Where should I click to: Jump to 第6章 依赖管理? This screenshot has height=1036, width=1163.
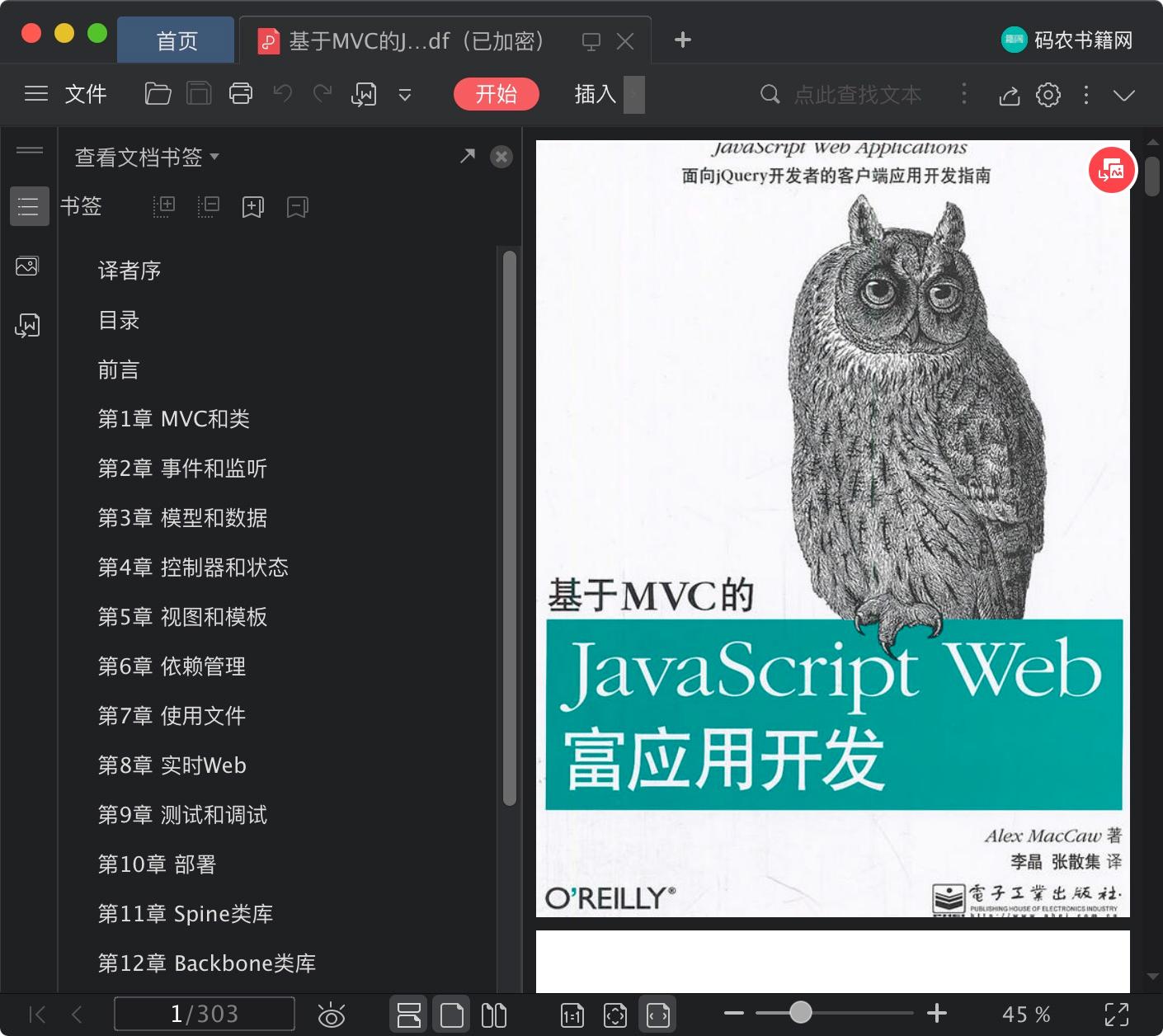(x=172, y=666)
